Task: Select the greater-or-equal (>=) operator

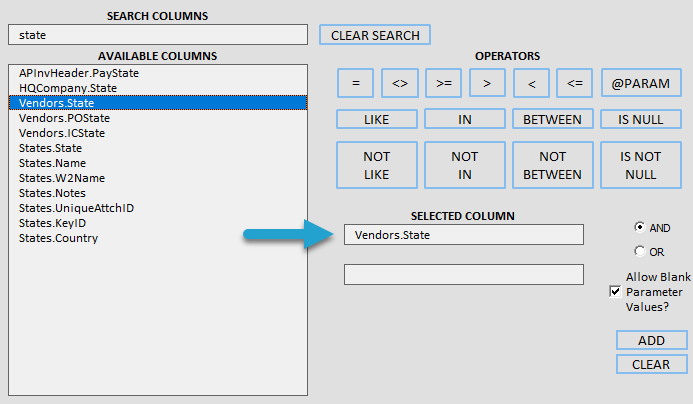Action: (444, 83)
